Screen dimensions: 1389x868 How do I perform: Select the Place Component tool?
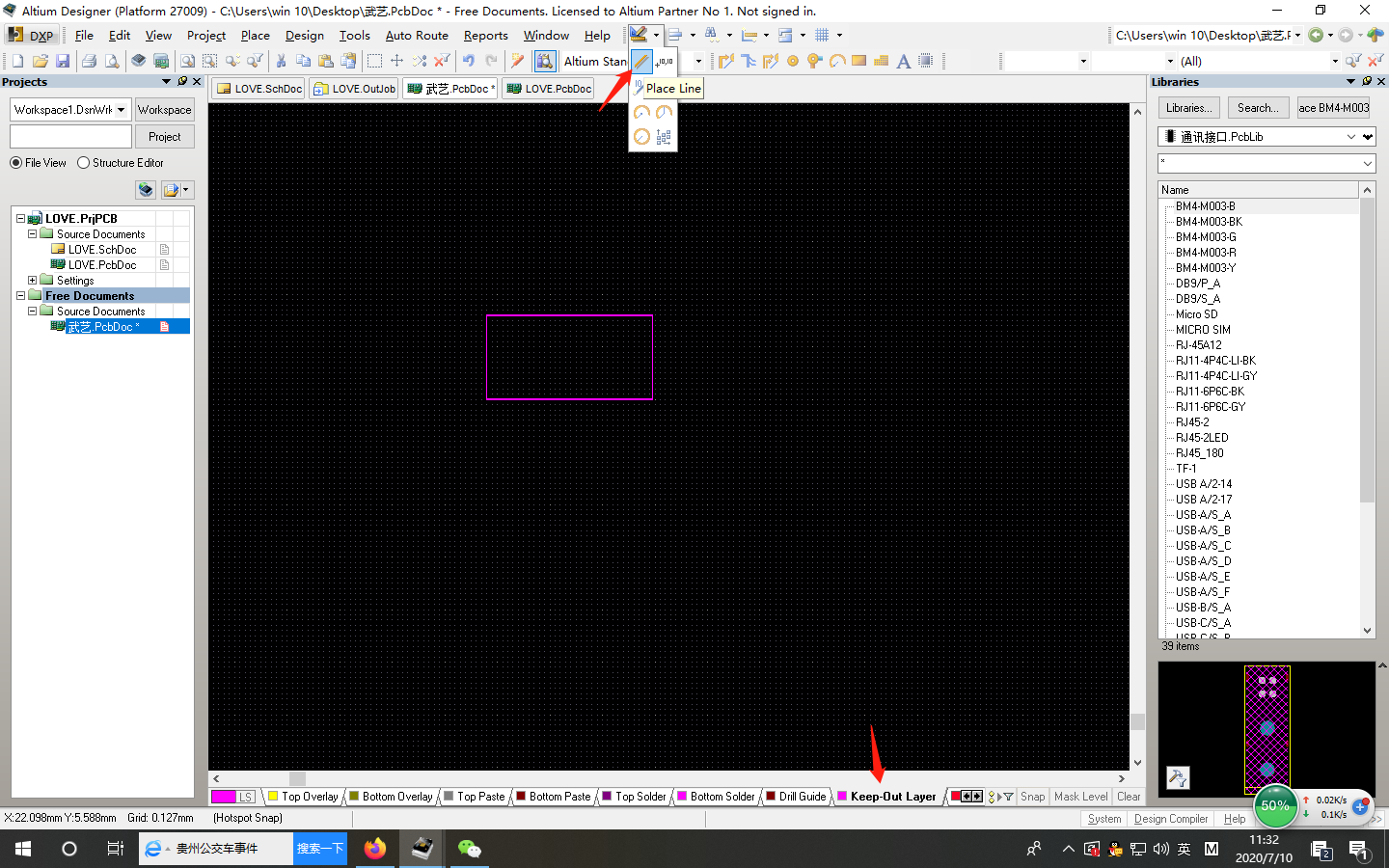coord(924,61)
